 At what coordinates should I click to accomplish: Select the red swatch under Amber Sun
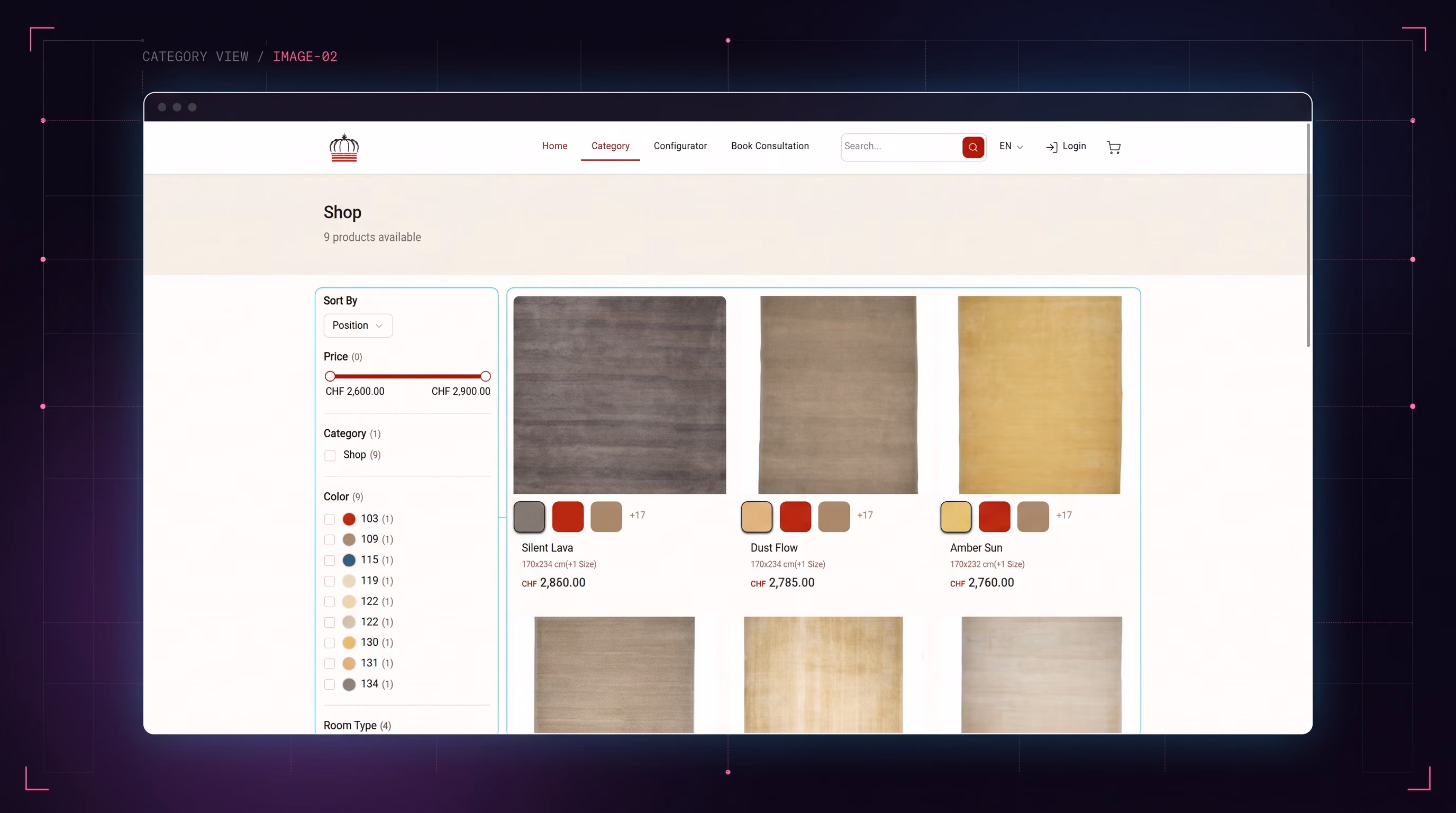tap(994, 516)
